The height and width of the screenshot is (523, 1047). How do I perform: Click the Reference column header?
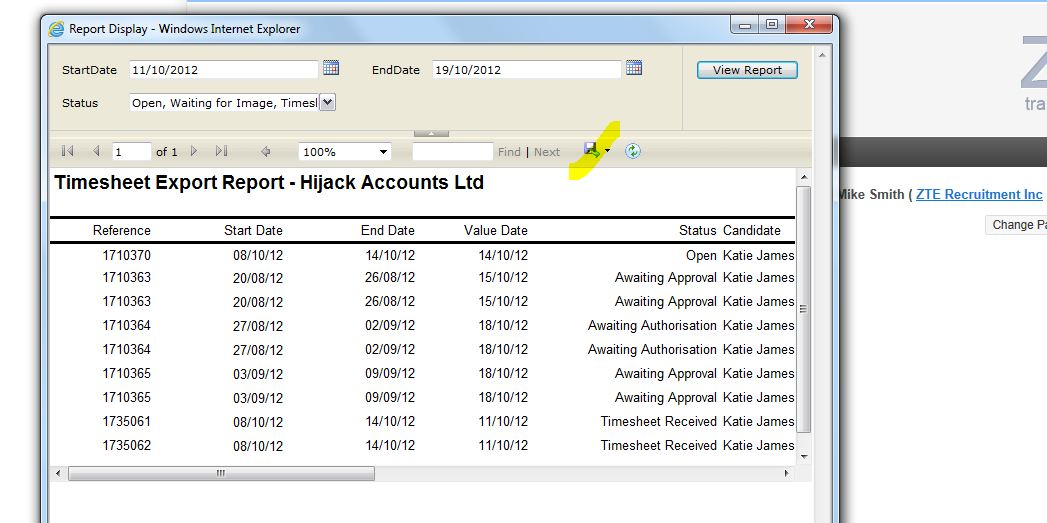point(122,230)
